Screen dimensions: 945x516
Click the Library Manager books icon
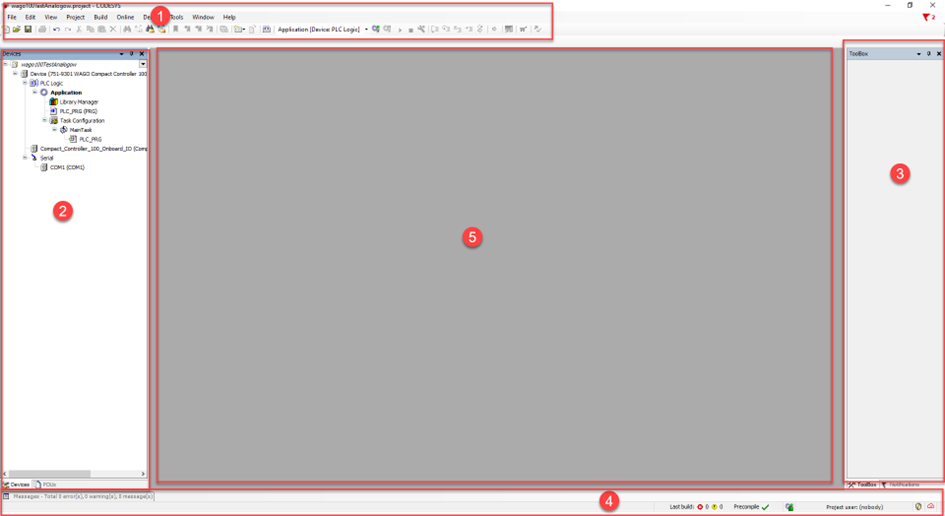coord(54,102)
